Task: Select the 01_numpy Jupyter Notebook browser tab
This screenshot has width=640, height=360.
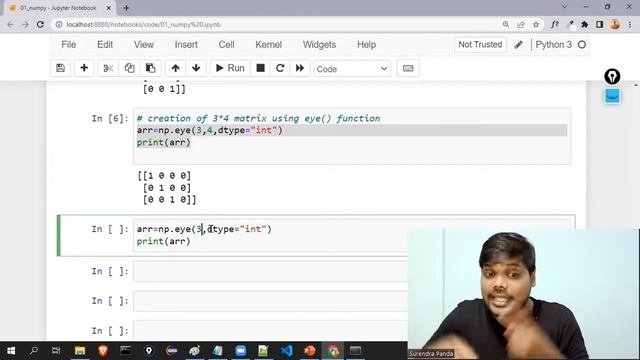Action: [x=57, y=8]
